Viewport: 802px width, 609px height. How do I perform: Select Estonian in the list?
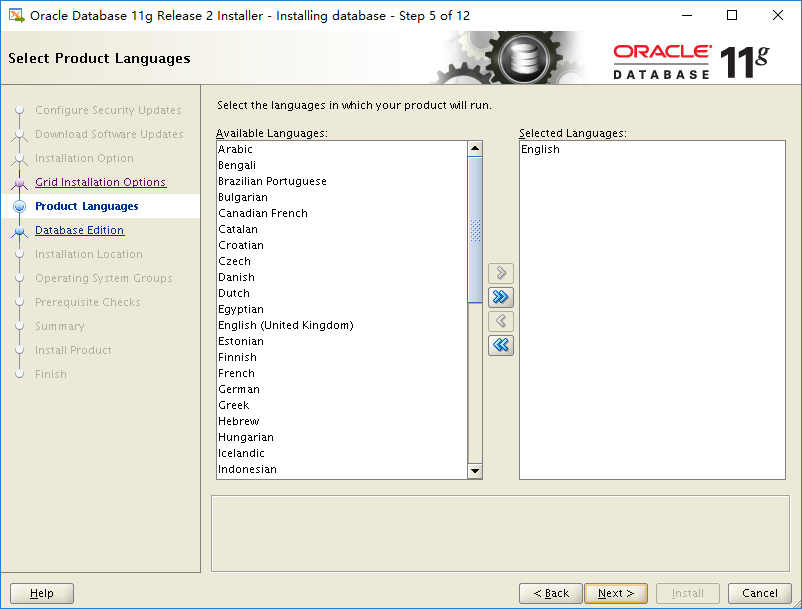coord(342,342)
